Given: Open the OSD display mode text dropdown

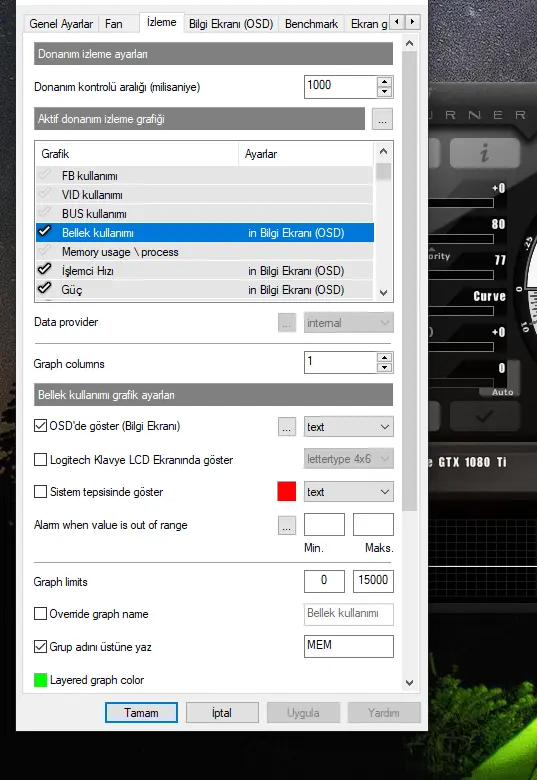Looking at the screenshot, I should click(x=349, y=427).
